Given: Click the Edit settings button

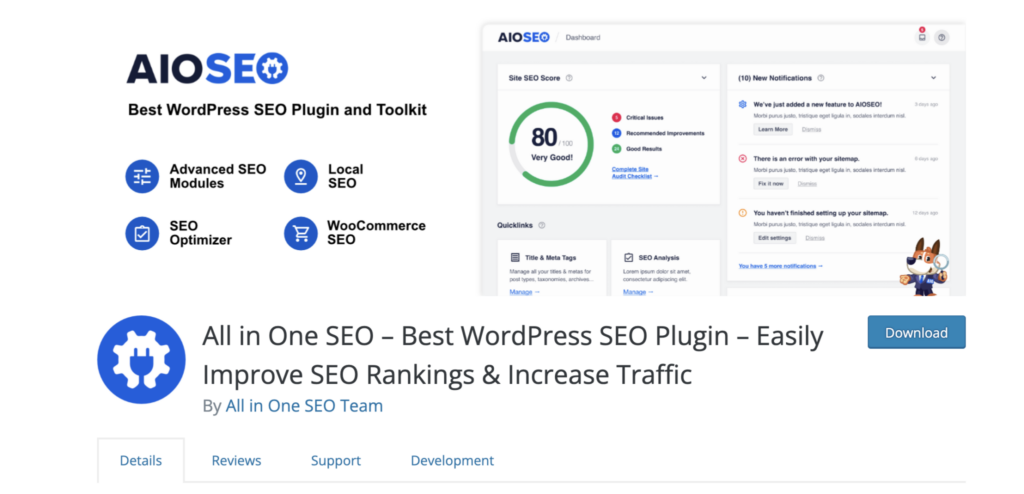Looking at the screenshot, I should pos(775,238).
